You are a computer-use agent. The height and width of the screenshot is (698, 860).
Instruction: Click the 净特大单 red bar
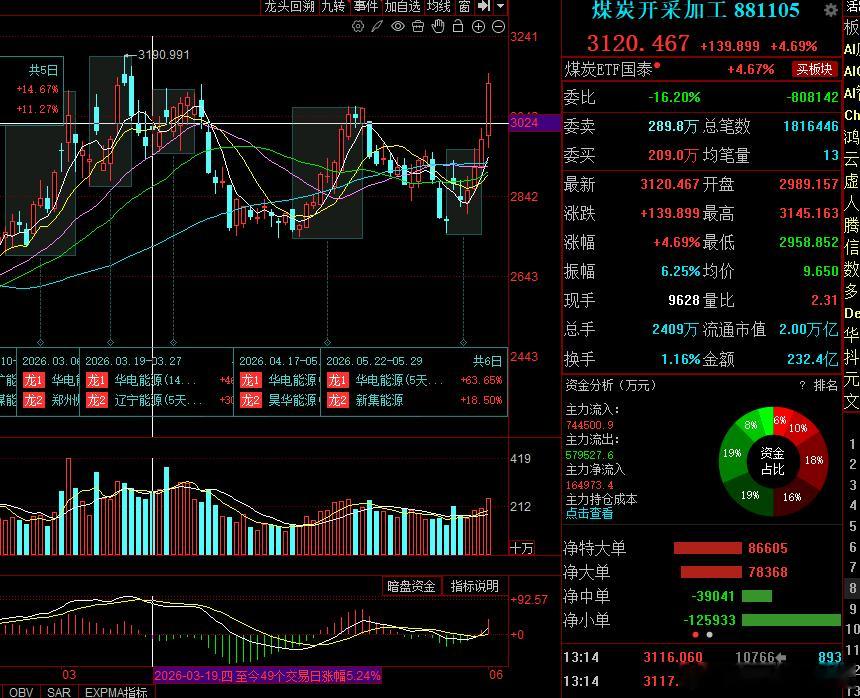click(x=708, y=548)
